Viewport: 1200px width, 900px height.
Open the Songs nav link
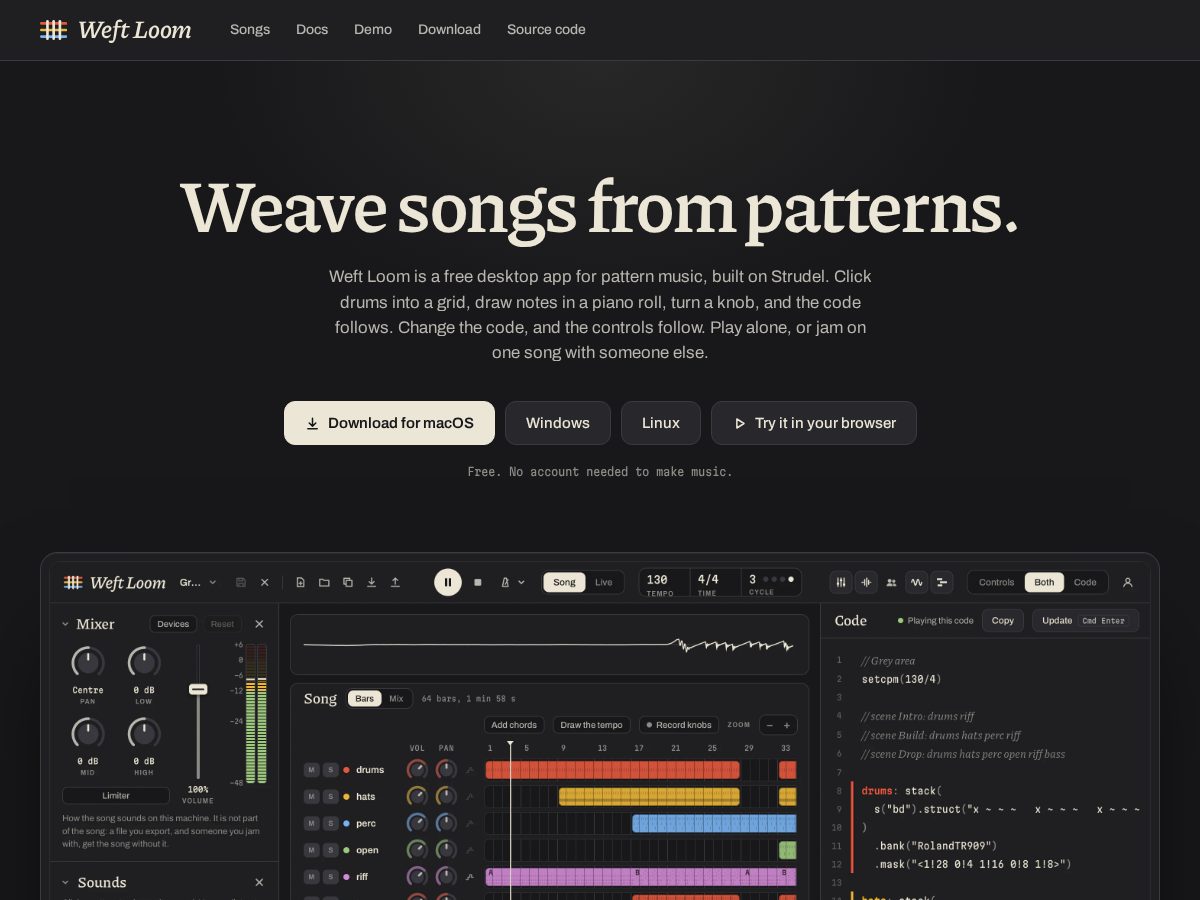(250, 30)
